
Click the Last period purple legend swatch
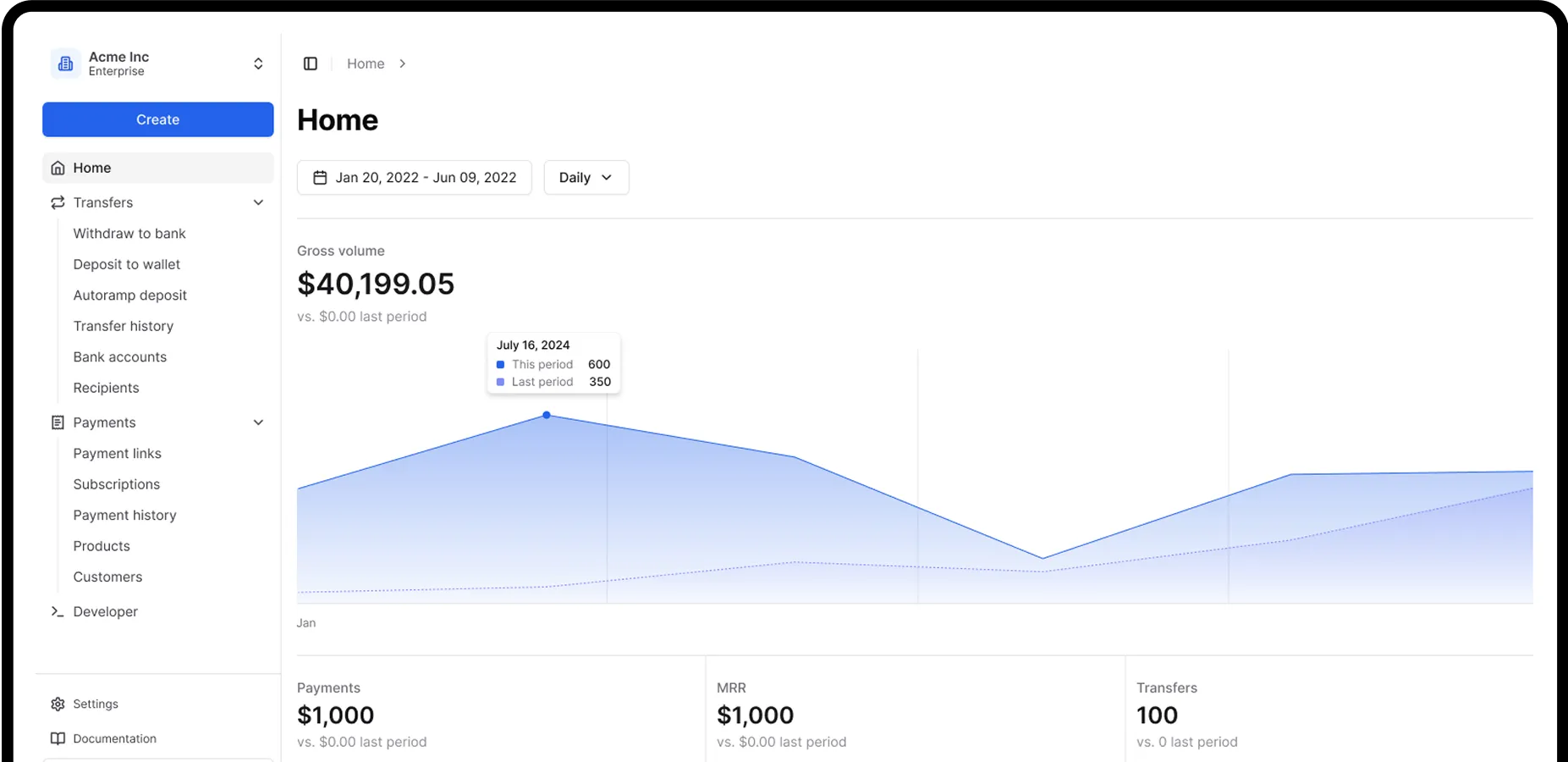(x=501, y=382)
